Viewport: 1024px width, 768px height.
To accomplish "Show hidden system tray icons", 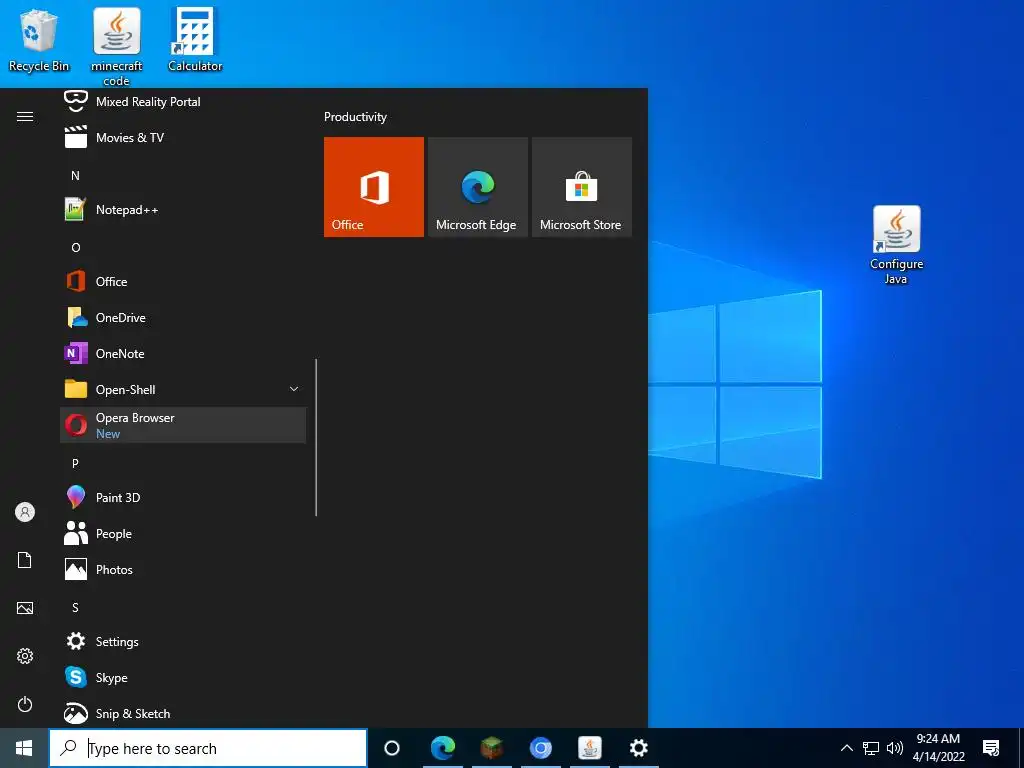I will coord(846,748).
